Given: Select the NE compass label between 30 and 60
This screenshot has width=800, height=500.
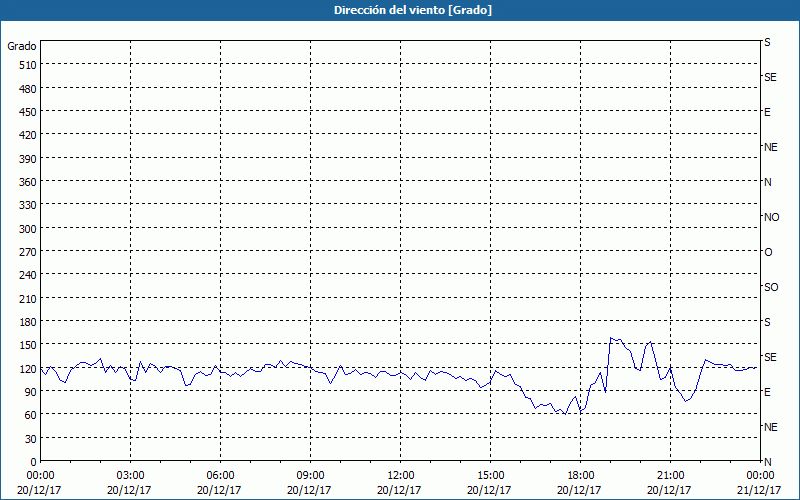Looking at the screenshot, I should click(770, 427).
